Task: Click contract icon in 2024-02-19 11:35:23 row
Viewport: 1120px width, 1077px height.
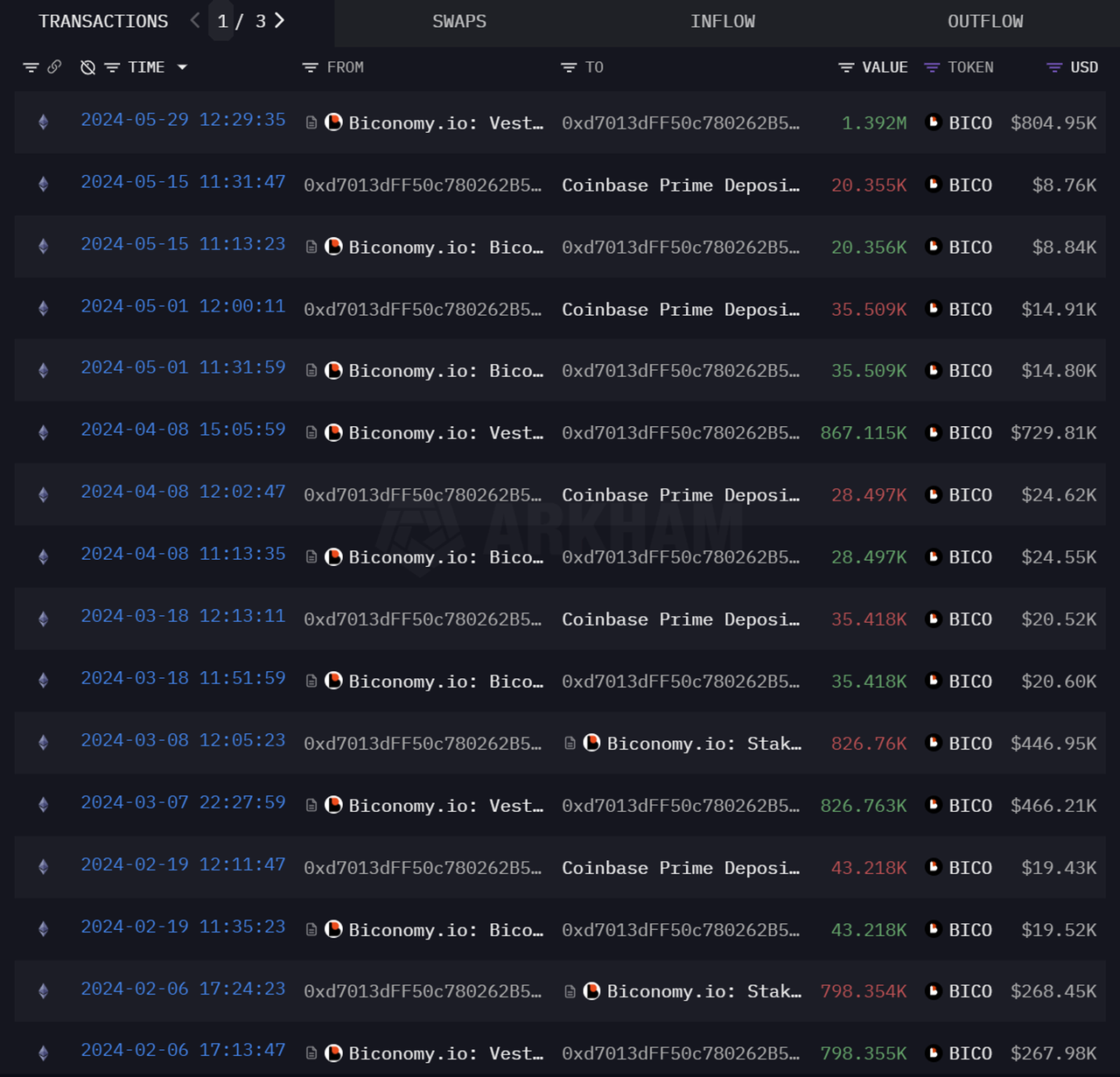Action: [311, 929]
